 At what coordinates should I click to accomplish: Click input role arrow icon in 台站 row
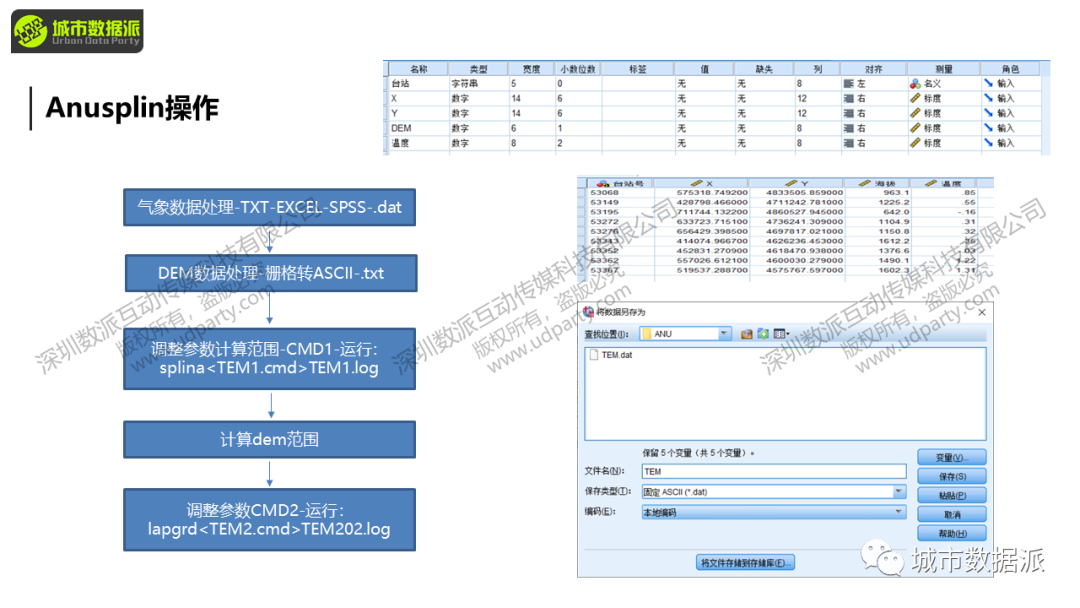pyautogui.click(x=988, y=83)
